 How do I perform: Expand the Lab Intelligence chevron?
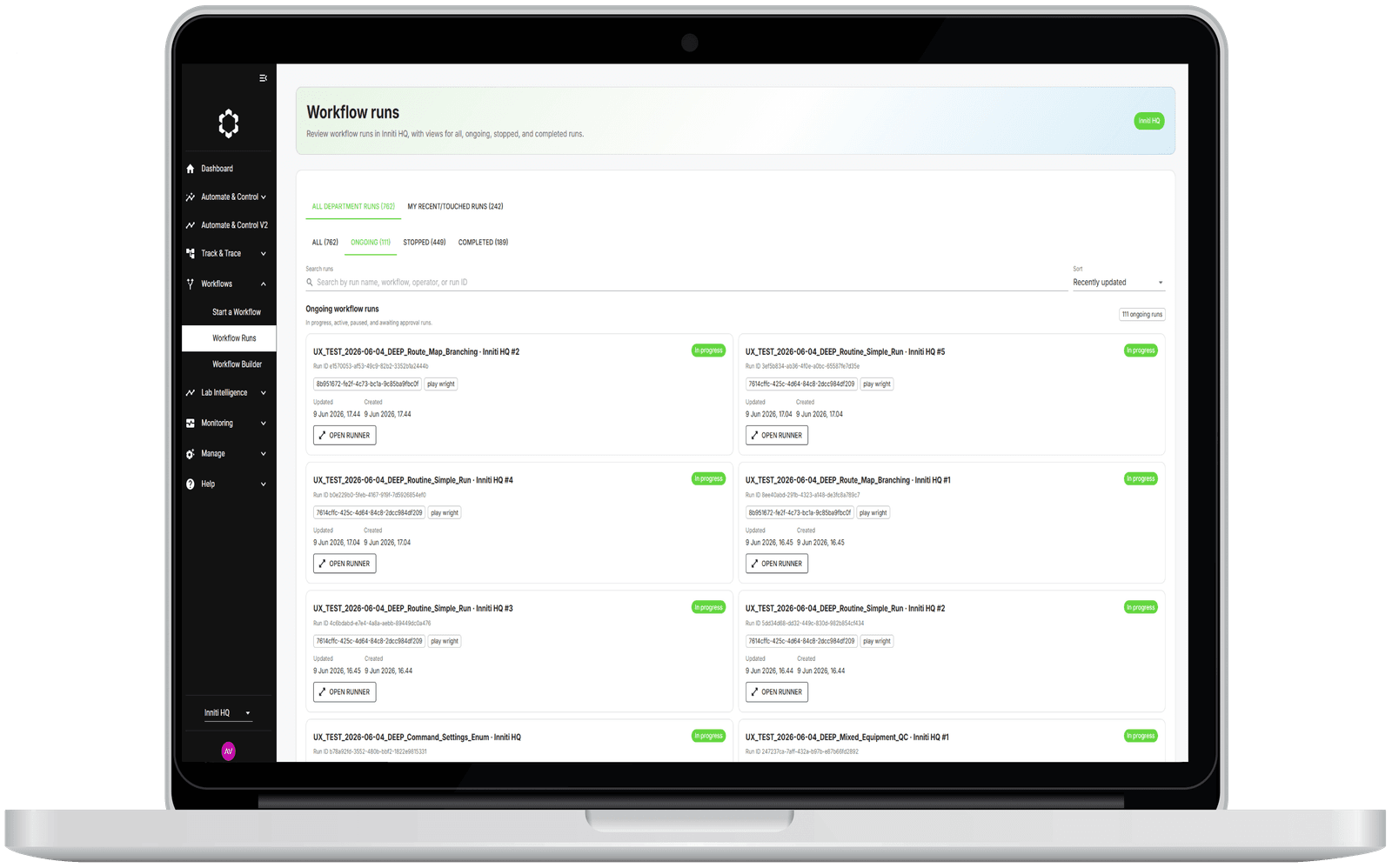click(x=264, y=393)
